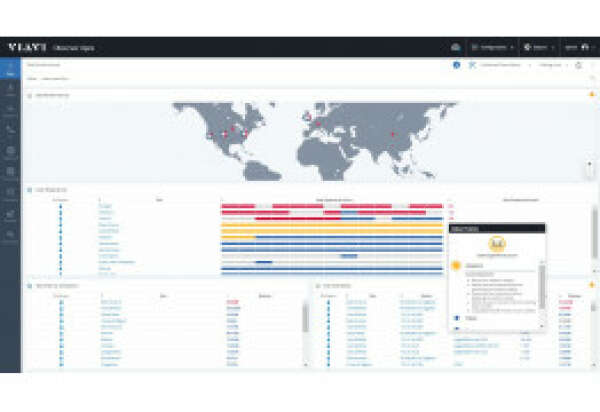Viewport: 600px width, 412px height.
Task: Select the top highlighted icon in left sidebar
Action: tap(10, 68)
